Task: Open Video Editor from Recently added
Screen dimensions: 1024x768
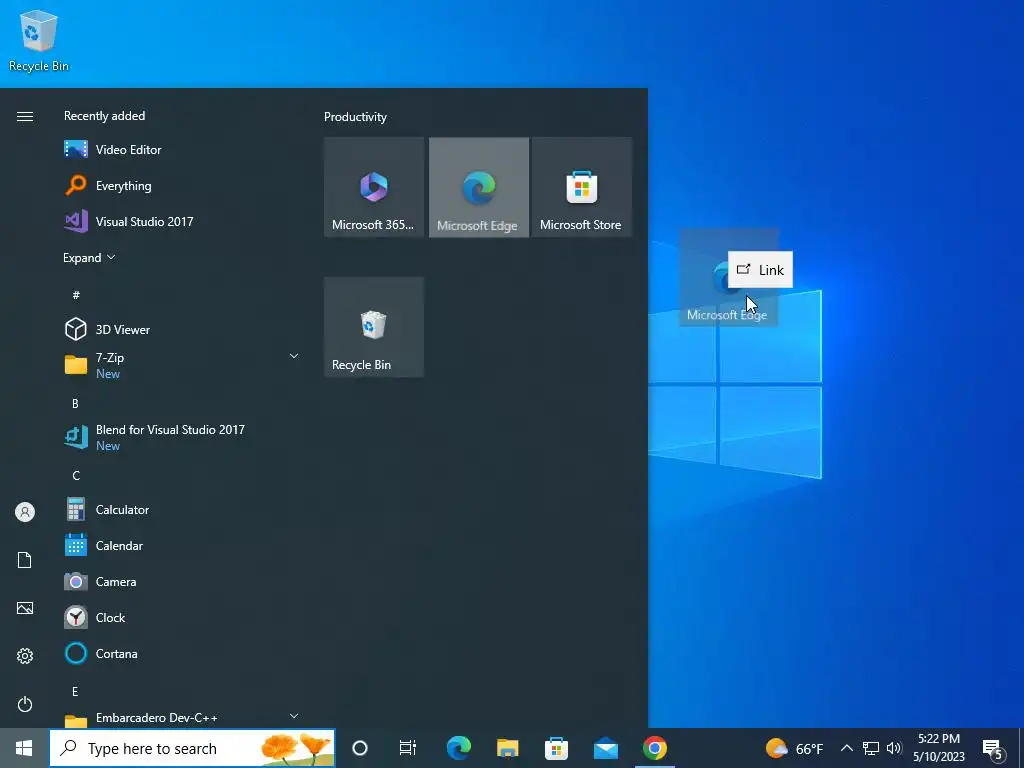Action: click(182, 150)
